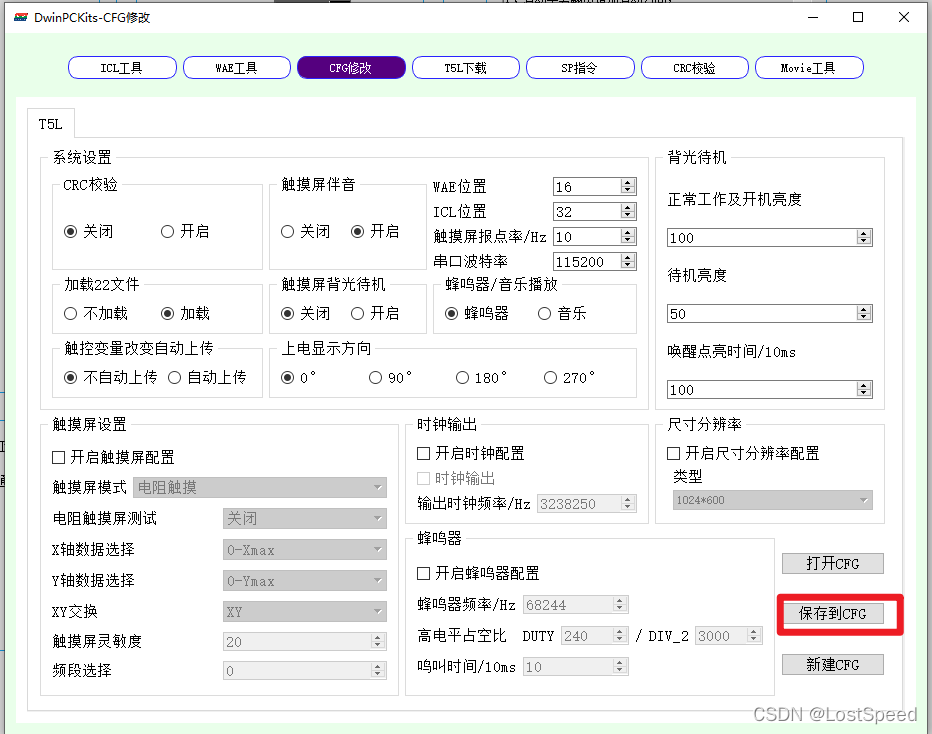
Task: Click the 新建CFG button
Action: click(x=832, y=664)
